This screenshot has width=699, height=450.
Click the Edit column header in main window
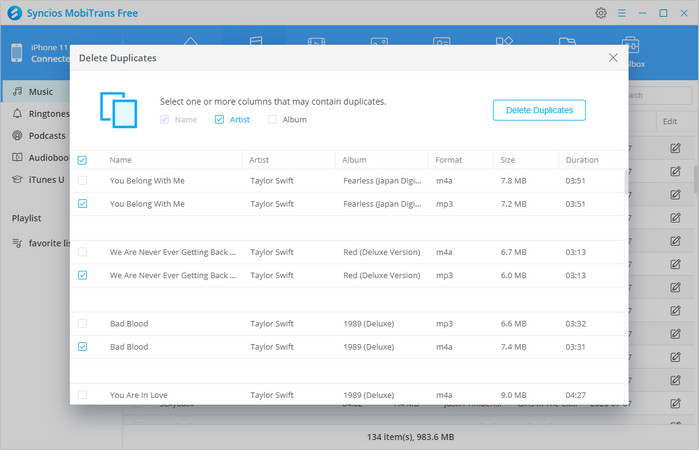click(670, 121)
